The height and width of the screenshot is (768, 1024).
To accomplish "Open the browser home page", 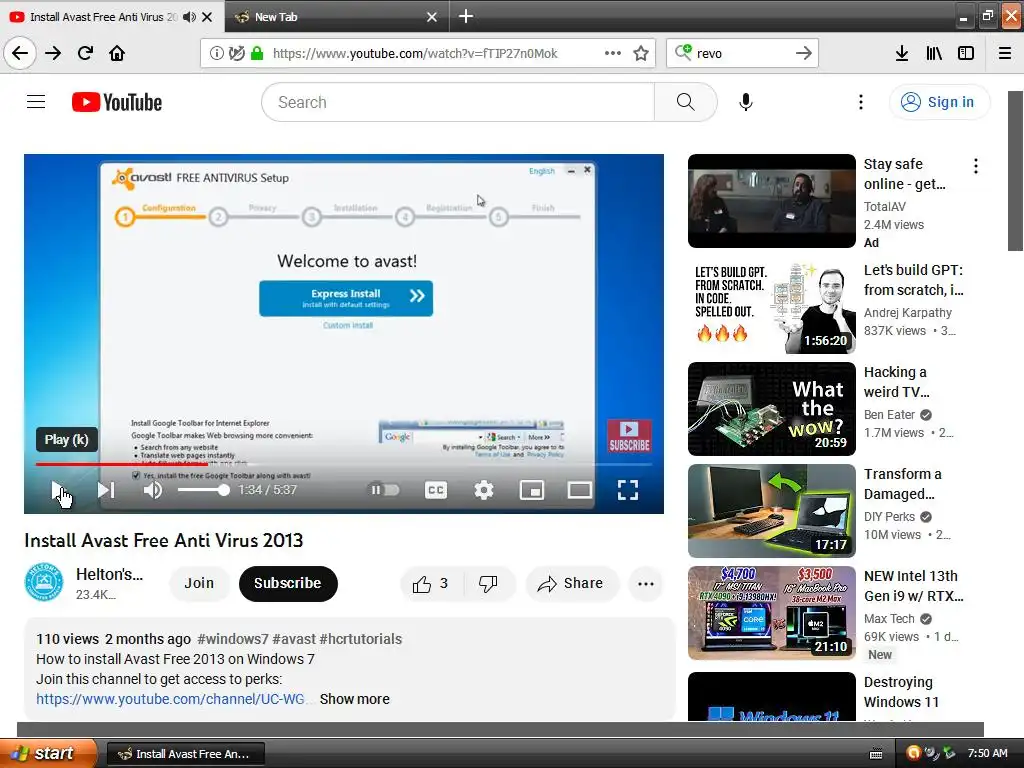I will tap(117, 53).
